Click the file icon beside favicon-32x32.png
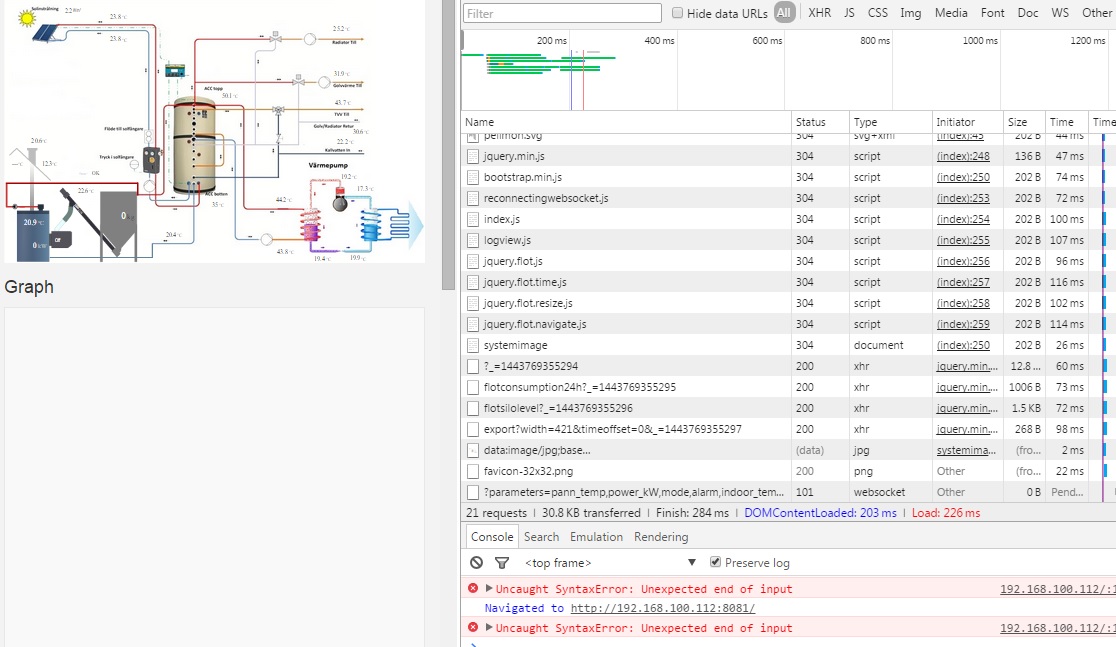The width and height of the screenshot is (1116, 647). (x=474, y=471)
